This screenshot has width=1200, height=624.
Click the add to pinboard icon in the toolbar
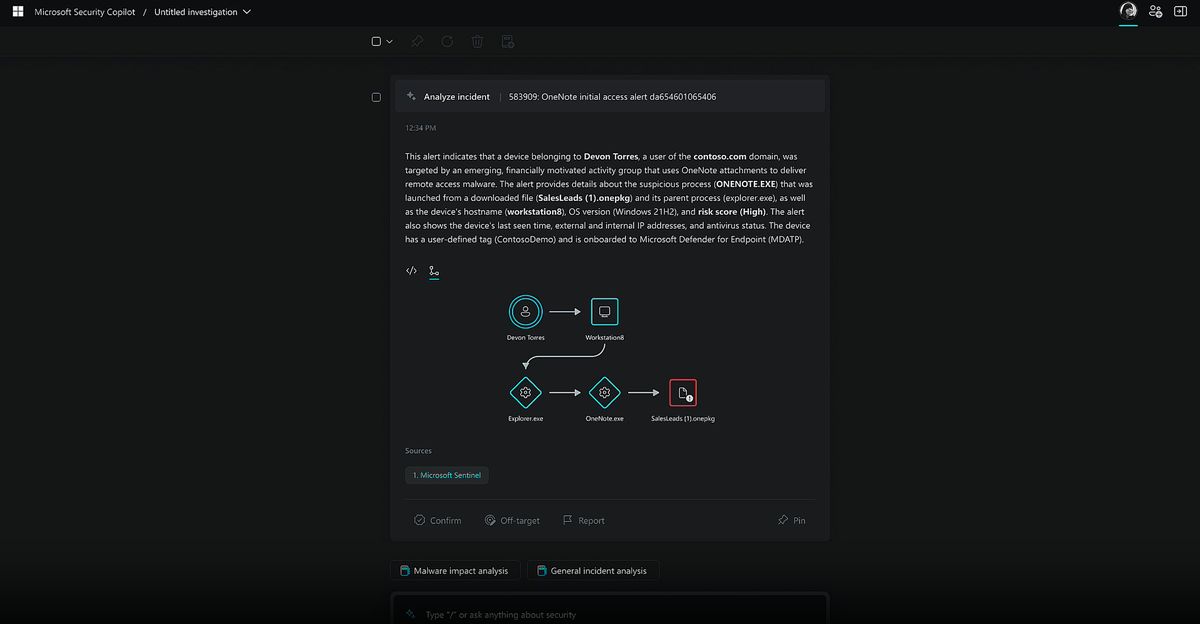pos(507,41)
